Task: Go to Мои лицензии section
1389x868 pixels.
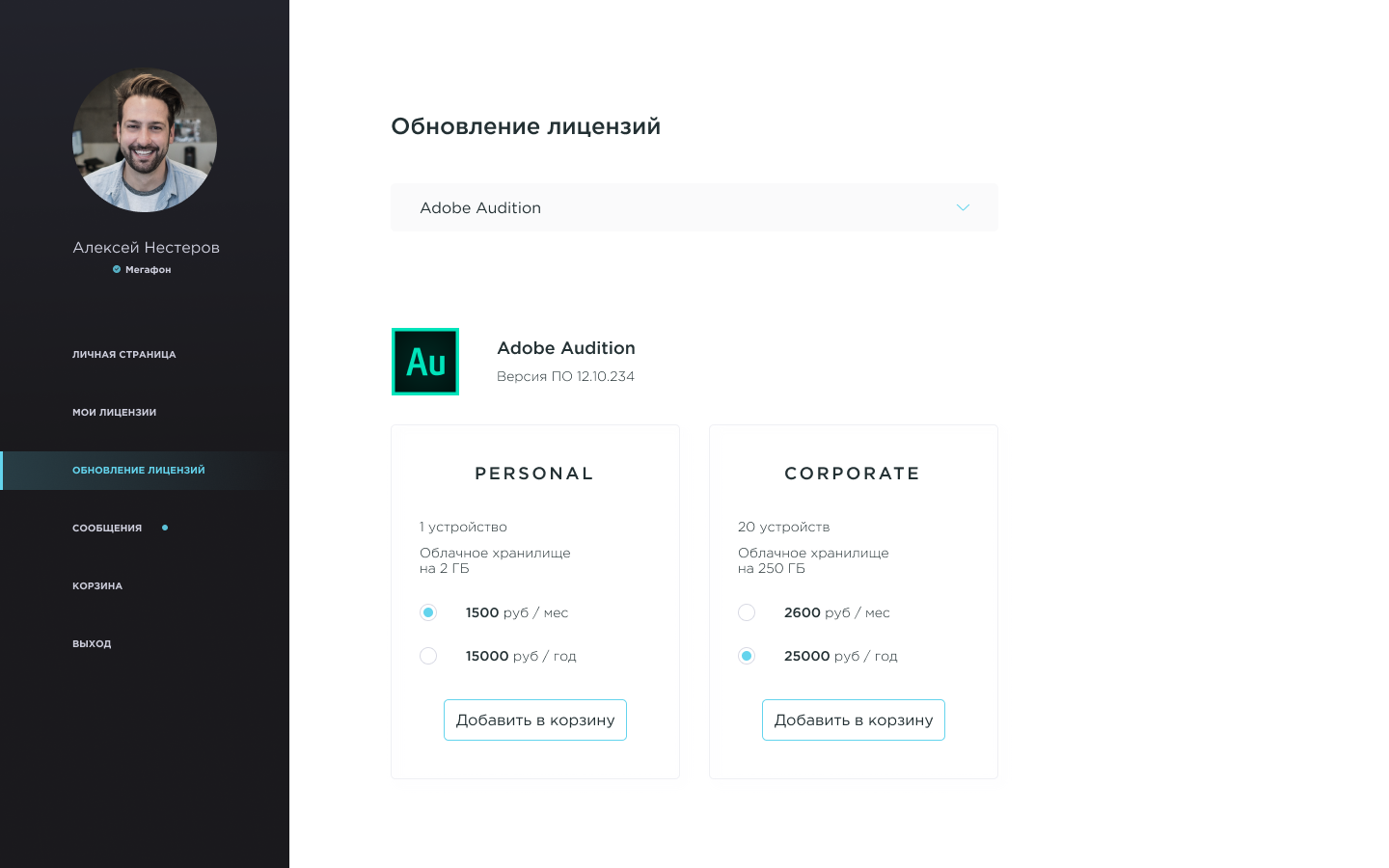Action: coord(115,413)
